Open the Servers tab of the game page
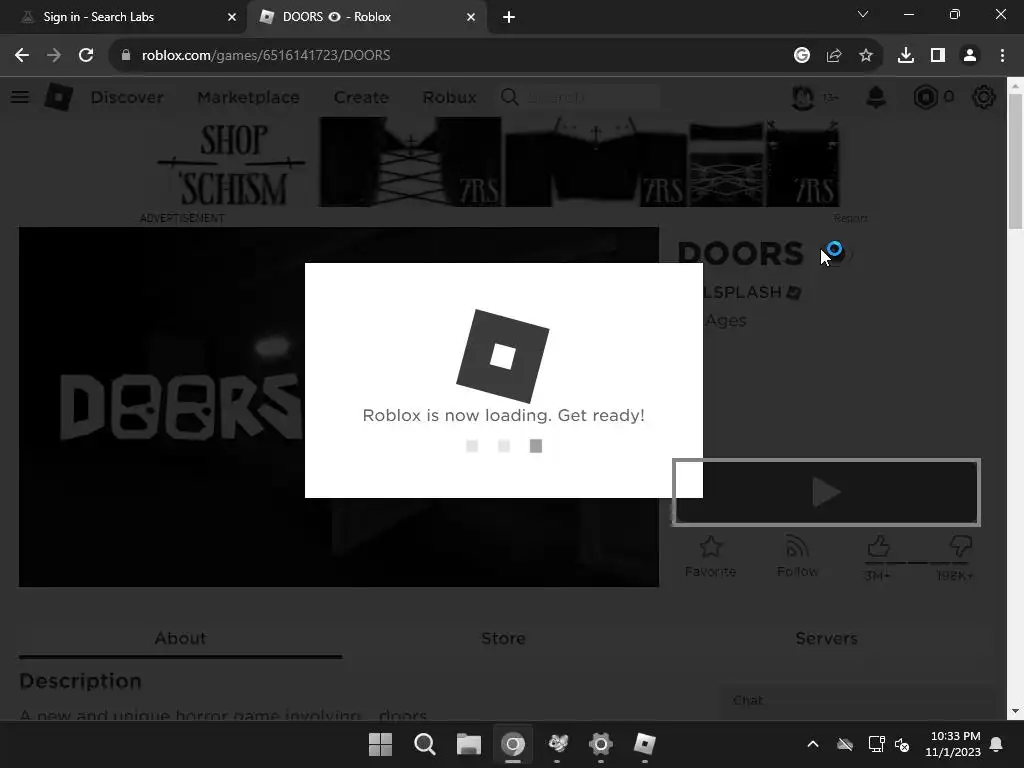 (x=826, y=639)
